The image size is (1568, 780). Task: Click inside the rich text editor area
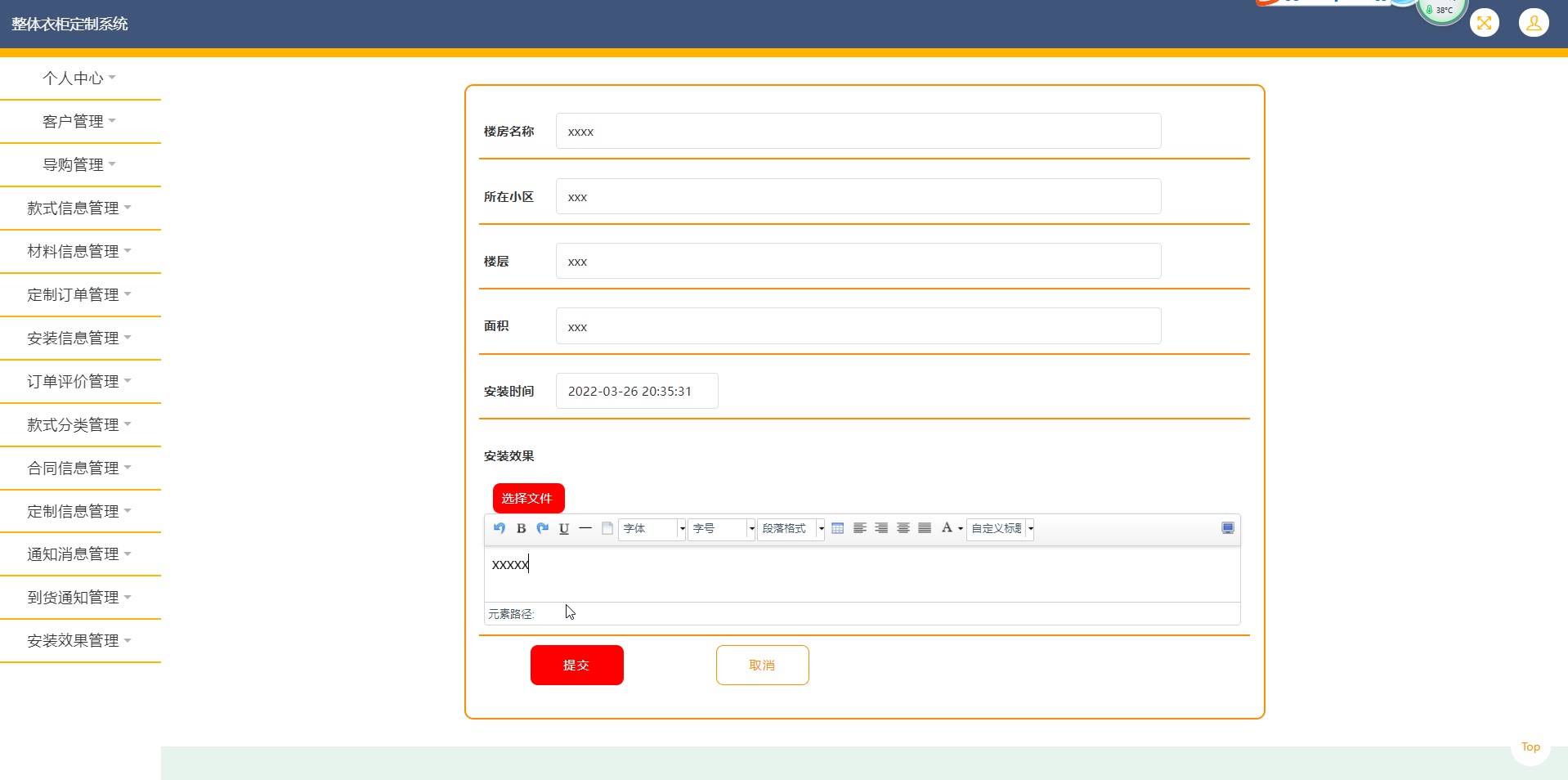pyautogui.click(x=862, y=574)
